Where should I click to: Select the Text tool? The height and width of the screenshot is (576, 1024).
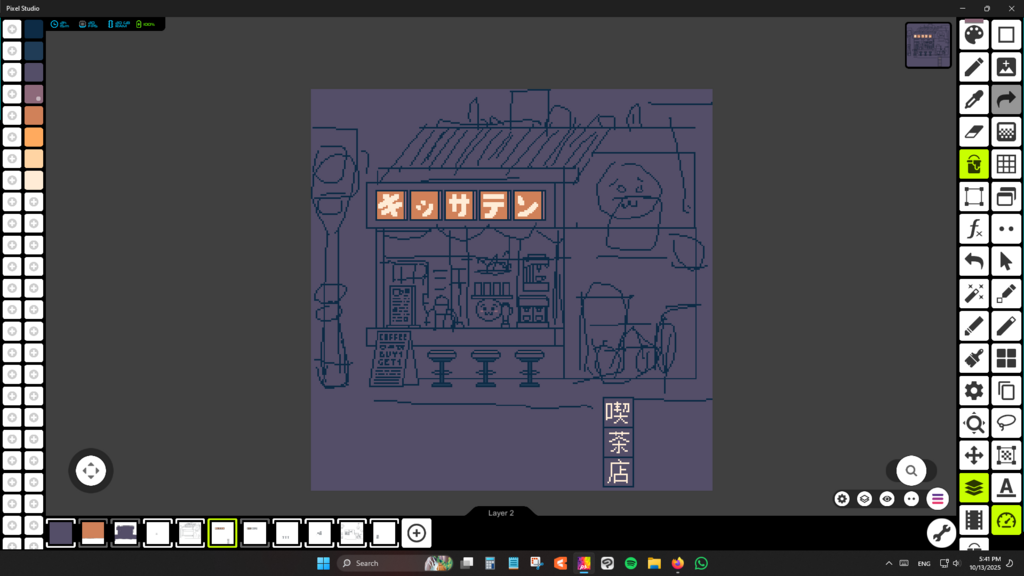click(1006, 487)
